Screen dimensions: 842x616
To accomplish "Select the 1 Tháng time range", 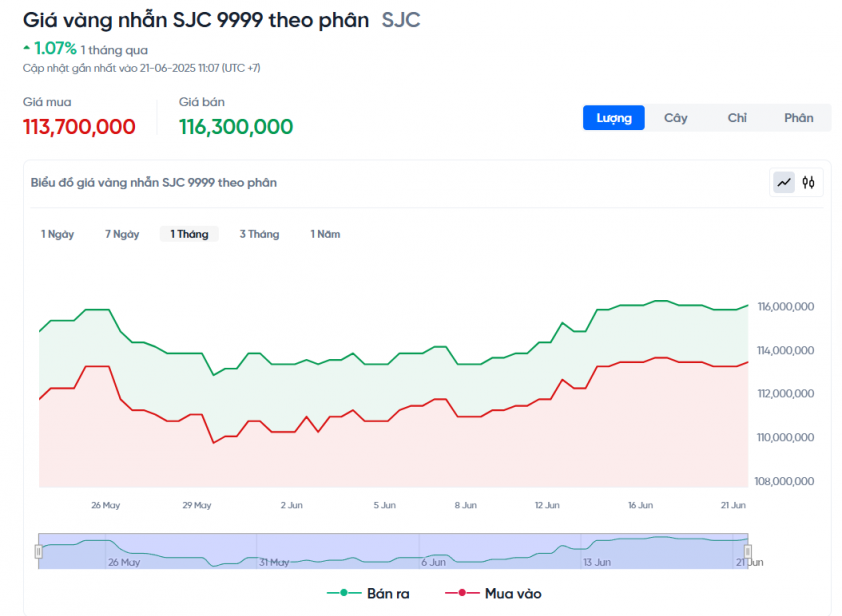I will [x=189, y=234].
